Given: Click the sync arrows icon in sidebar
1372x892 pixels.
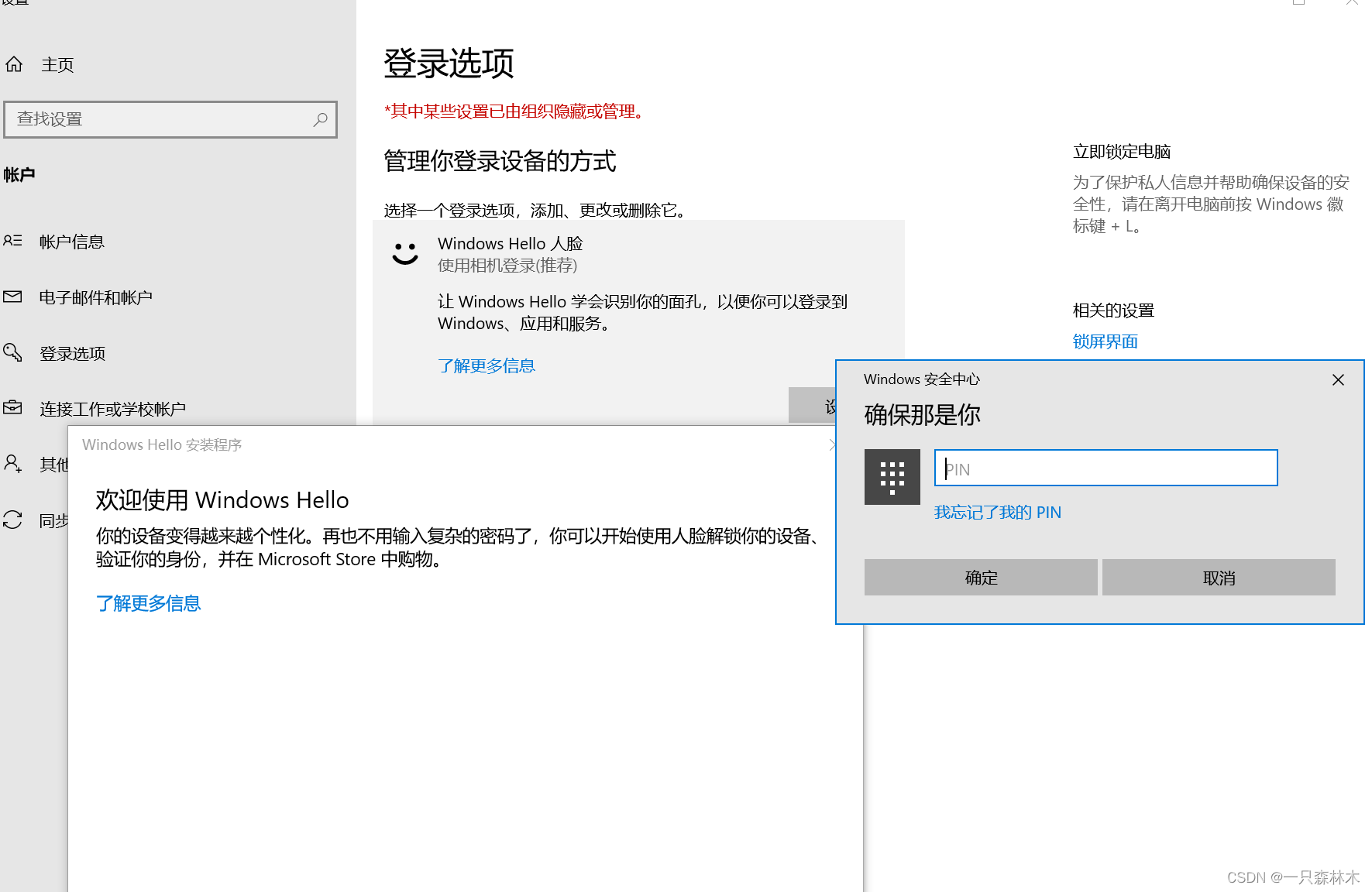Looking at the screenshot, I should pos(12,520).
